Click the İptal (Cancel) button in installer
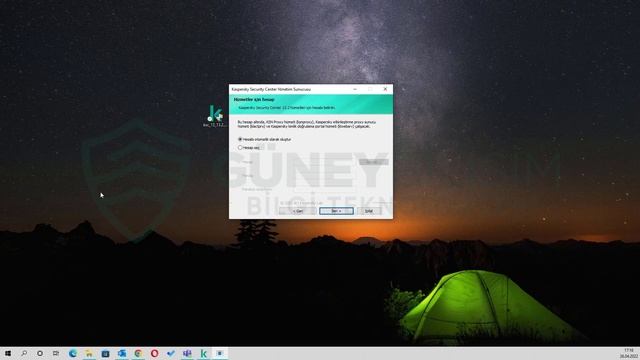 [x=369, y=211]
